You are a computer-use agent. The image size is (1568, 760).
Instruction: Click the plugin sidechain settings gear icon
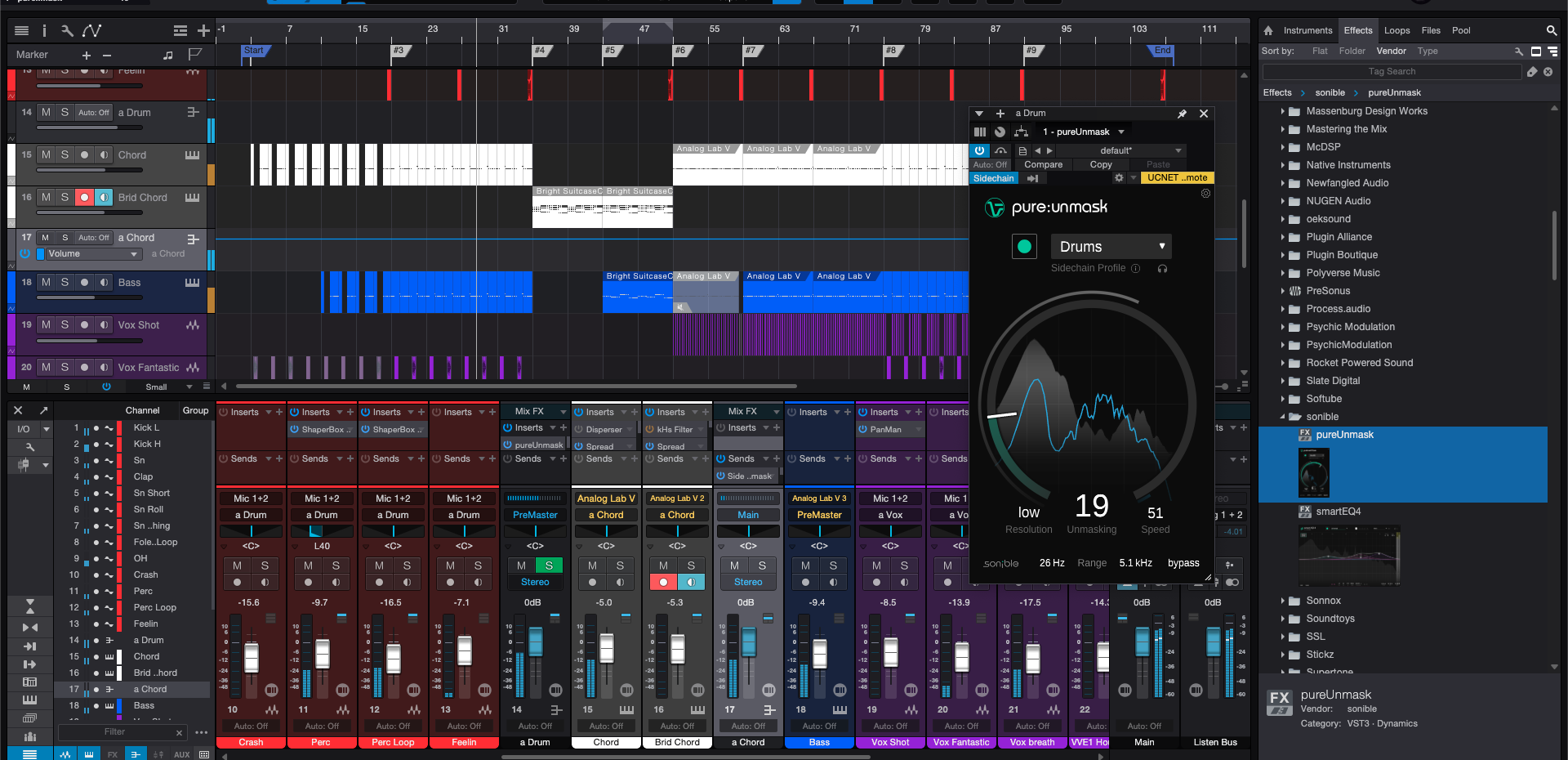point(1119,177)
